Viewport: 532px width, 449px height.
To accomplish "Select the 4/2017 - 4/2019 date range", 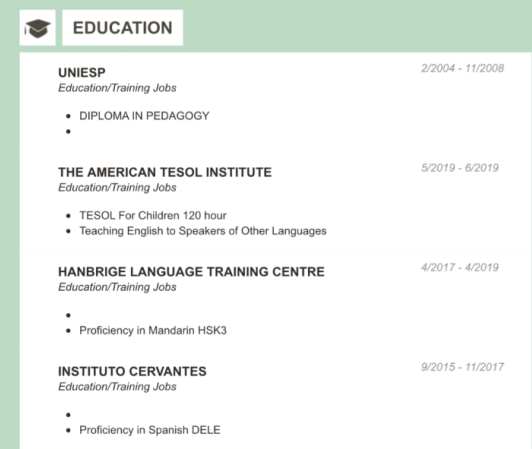I will [x=460, y=267].
